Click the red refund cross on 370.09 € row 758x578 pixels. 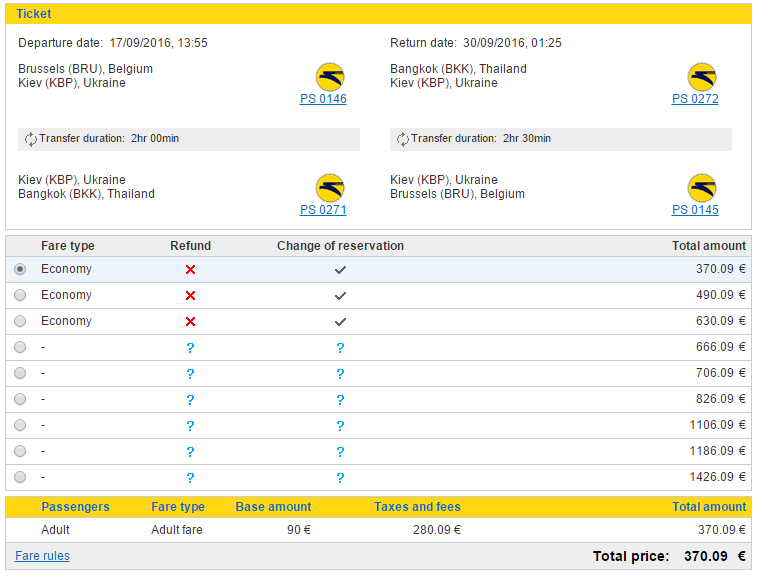pyautogui.click(x=190, y=270)
